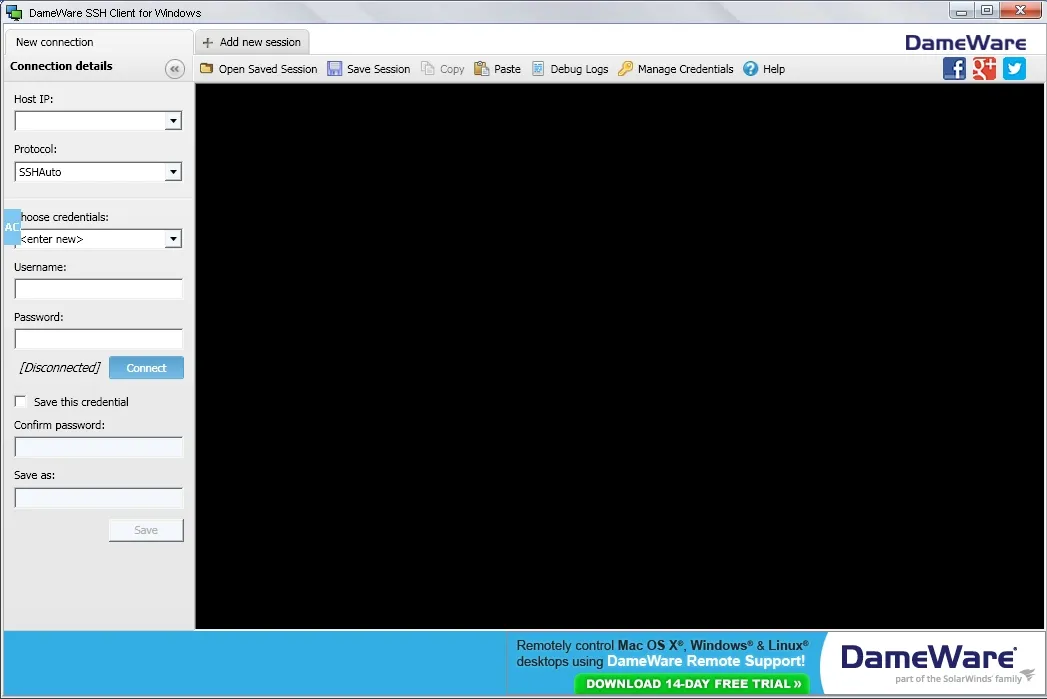Expand the Host IP dropdown
This screenshot has height=699, width=1047.
173,121
